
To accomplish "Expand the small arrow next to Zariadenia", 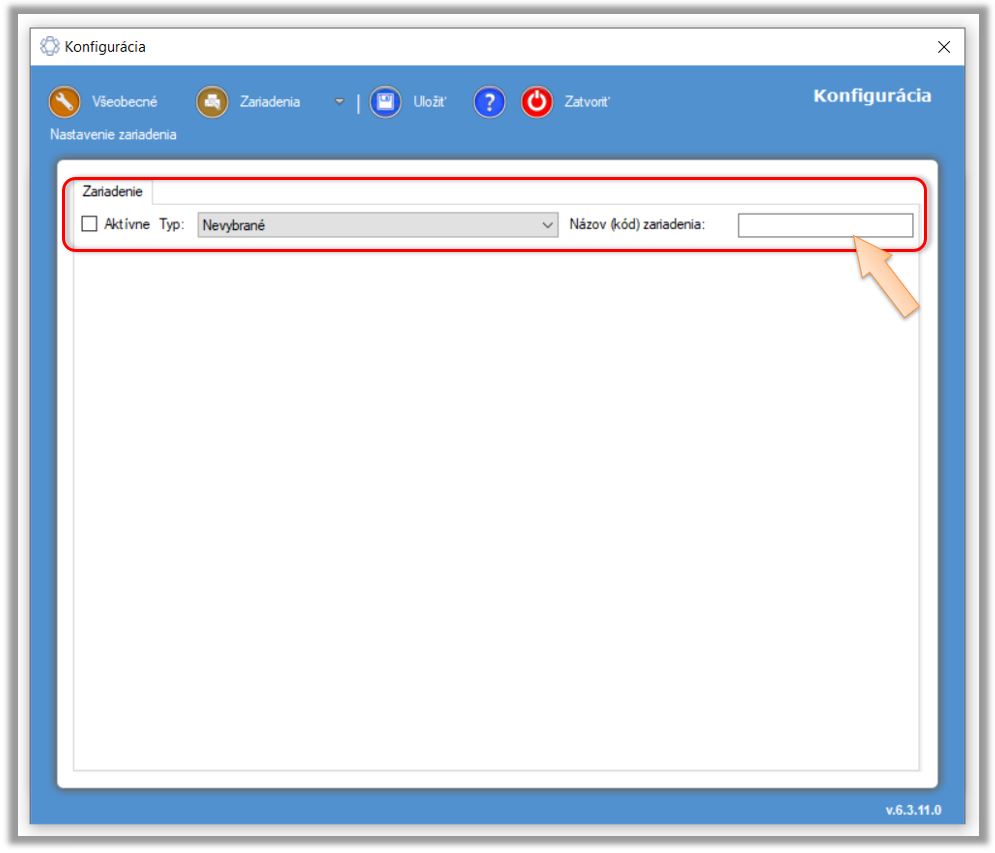I will coord(339,102).
